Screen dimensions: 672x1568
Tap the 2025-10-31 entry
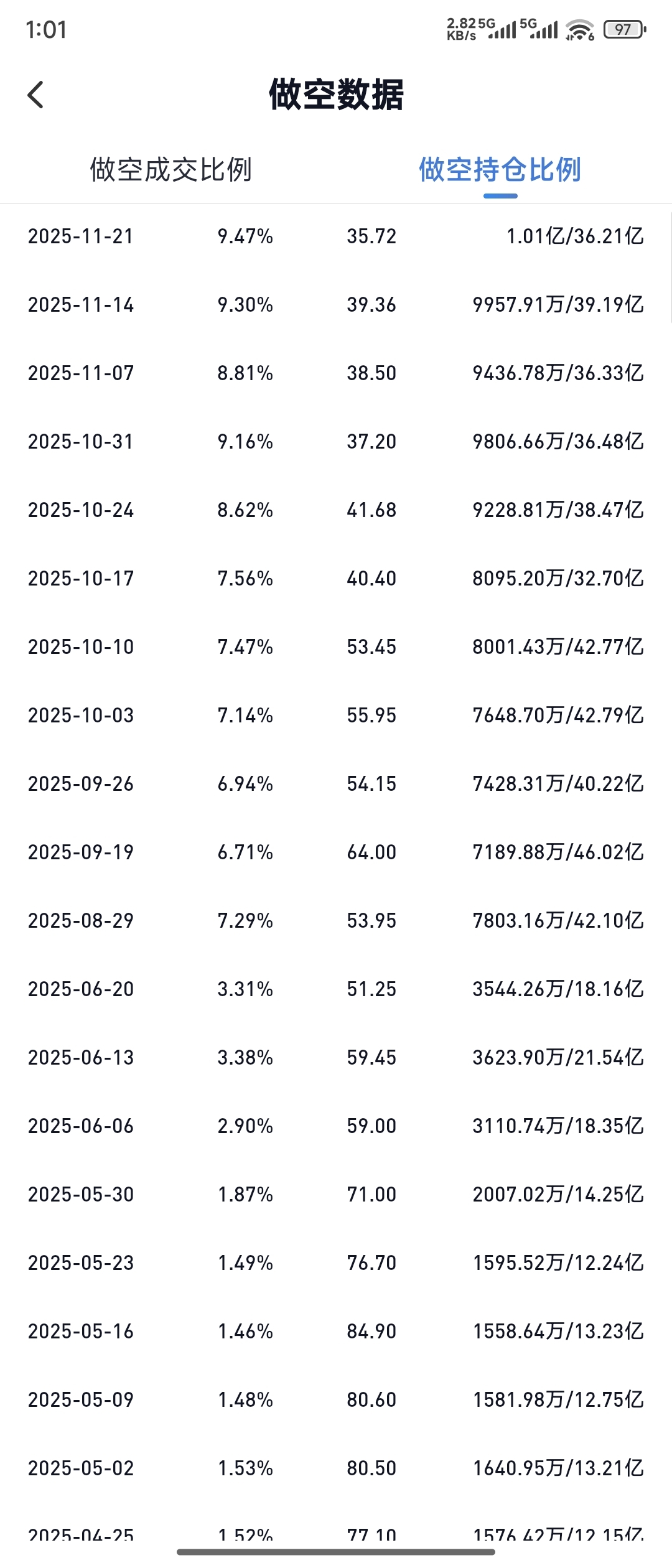[336, 442]
